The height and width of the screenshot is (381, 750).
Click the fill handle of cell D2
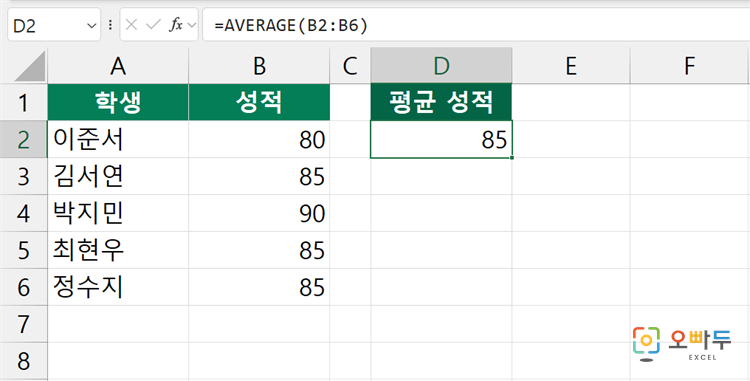[x=512, y=157]
